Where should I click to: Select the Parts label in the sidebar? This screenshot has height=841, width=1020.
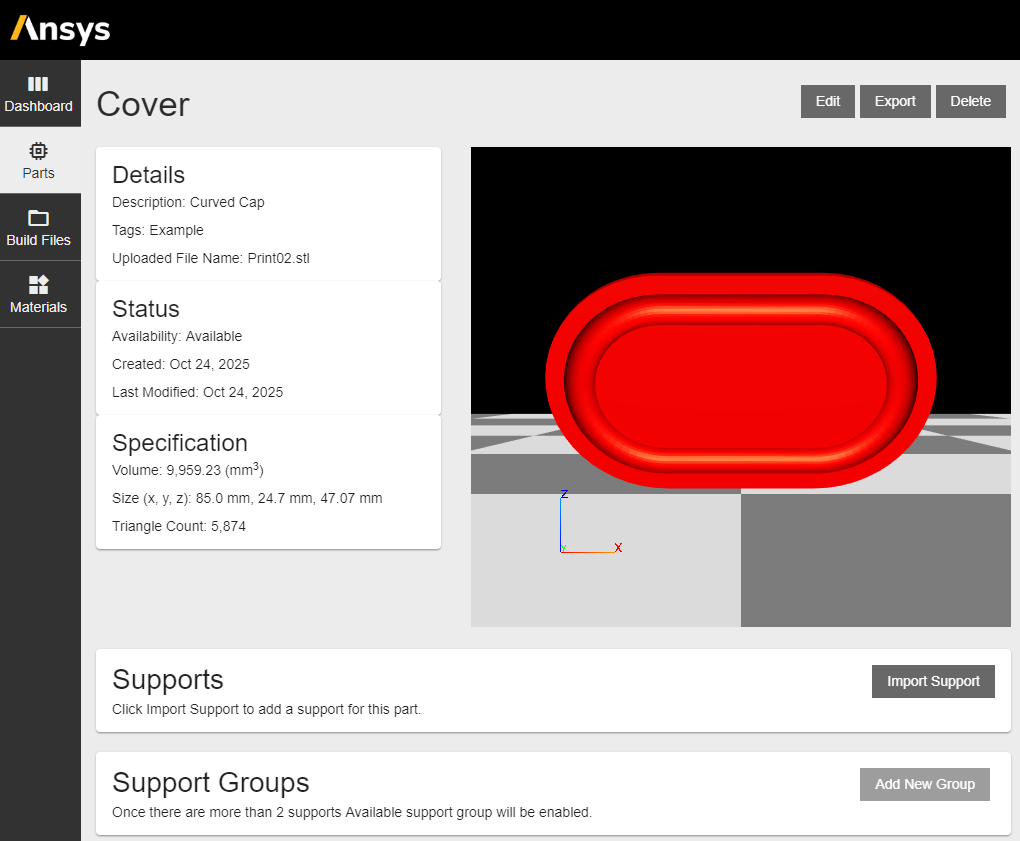pos(38,173)
